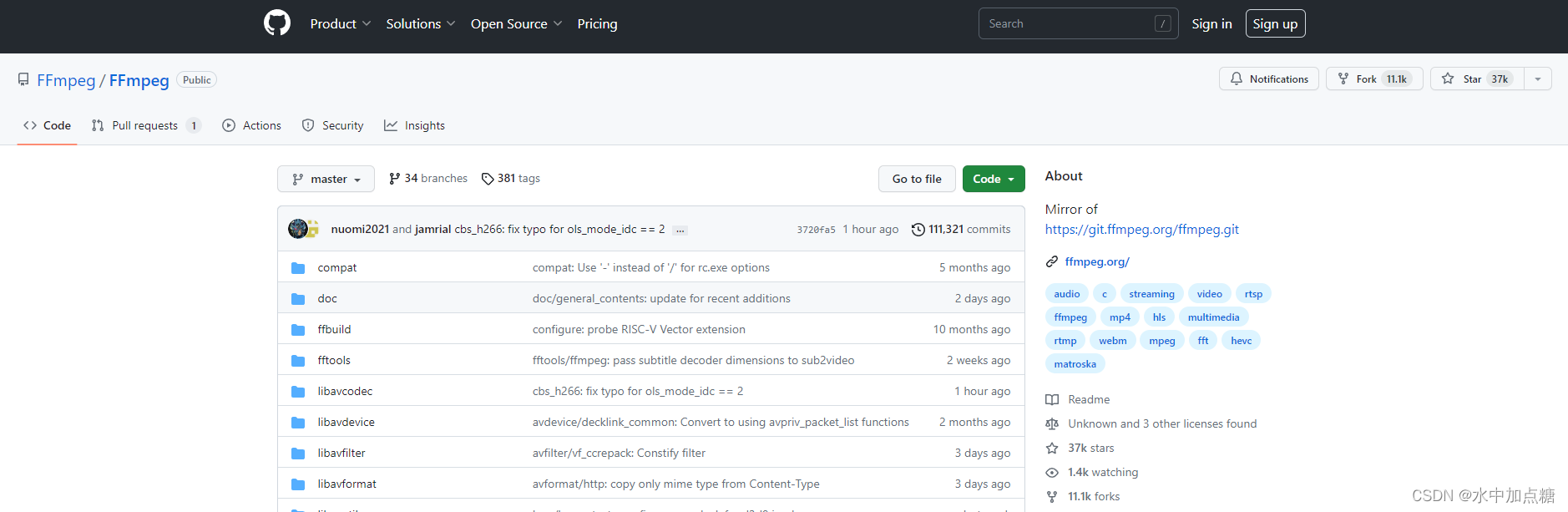Open the ffmpeg.org/ website link

pyautogui.click(x=1097, y=261)
